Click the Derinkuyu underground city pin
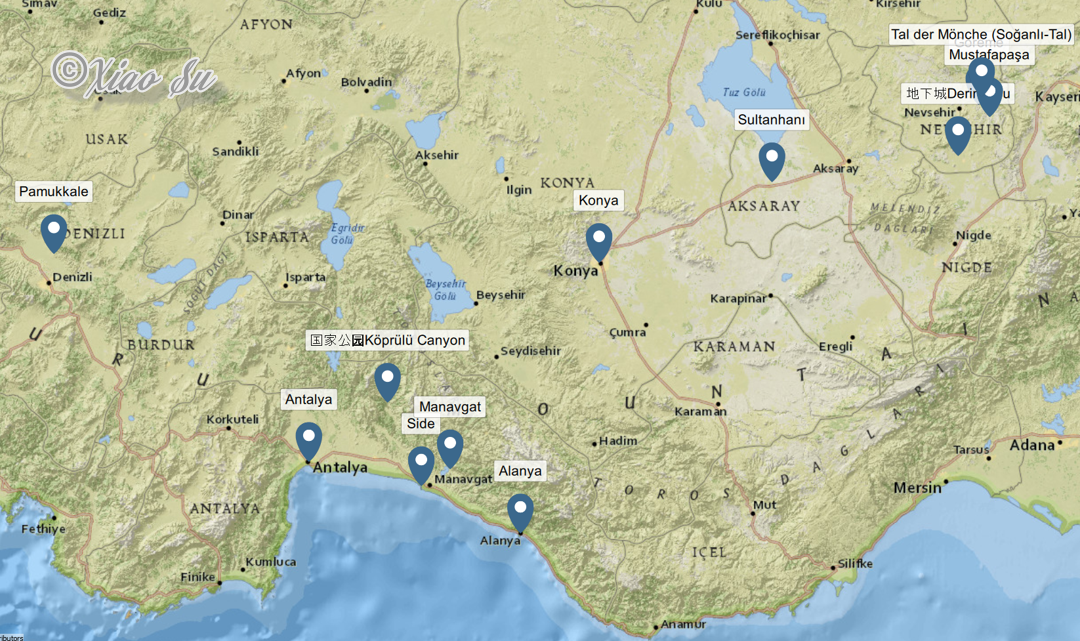Viewport: 1080px width, 641px height. pos(958,133)
